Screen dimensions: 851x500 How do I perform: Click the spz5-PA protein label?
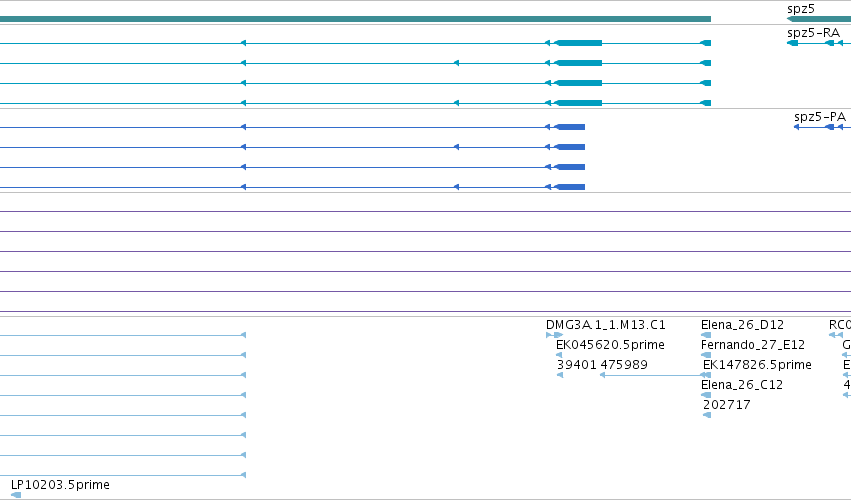[x=820, y=117]
